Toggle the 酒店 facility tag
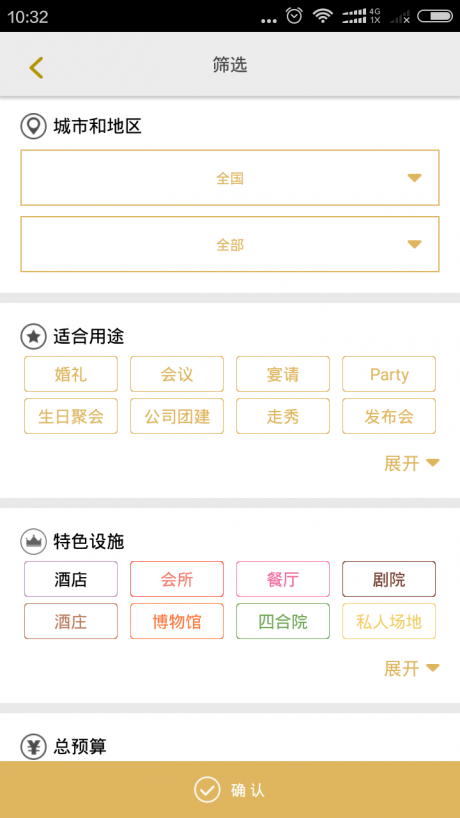Viewport: 460px width, 818px height. [x=71, y=579]
